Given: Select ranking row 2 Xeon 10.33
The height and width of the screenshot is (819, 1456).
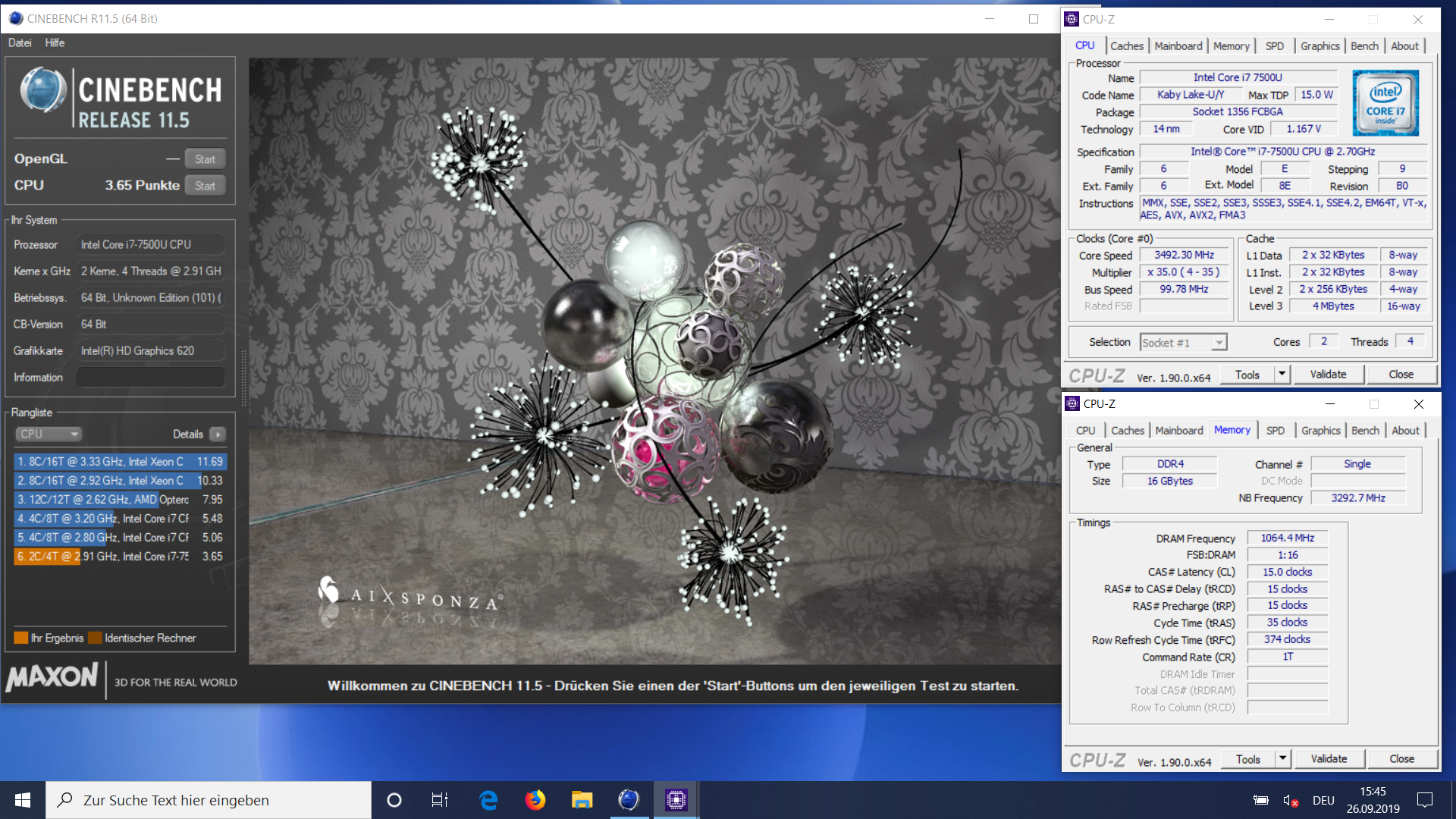Looking at the screenshot, I should click(x=120, y=481).
